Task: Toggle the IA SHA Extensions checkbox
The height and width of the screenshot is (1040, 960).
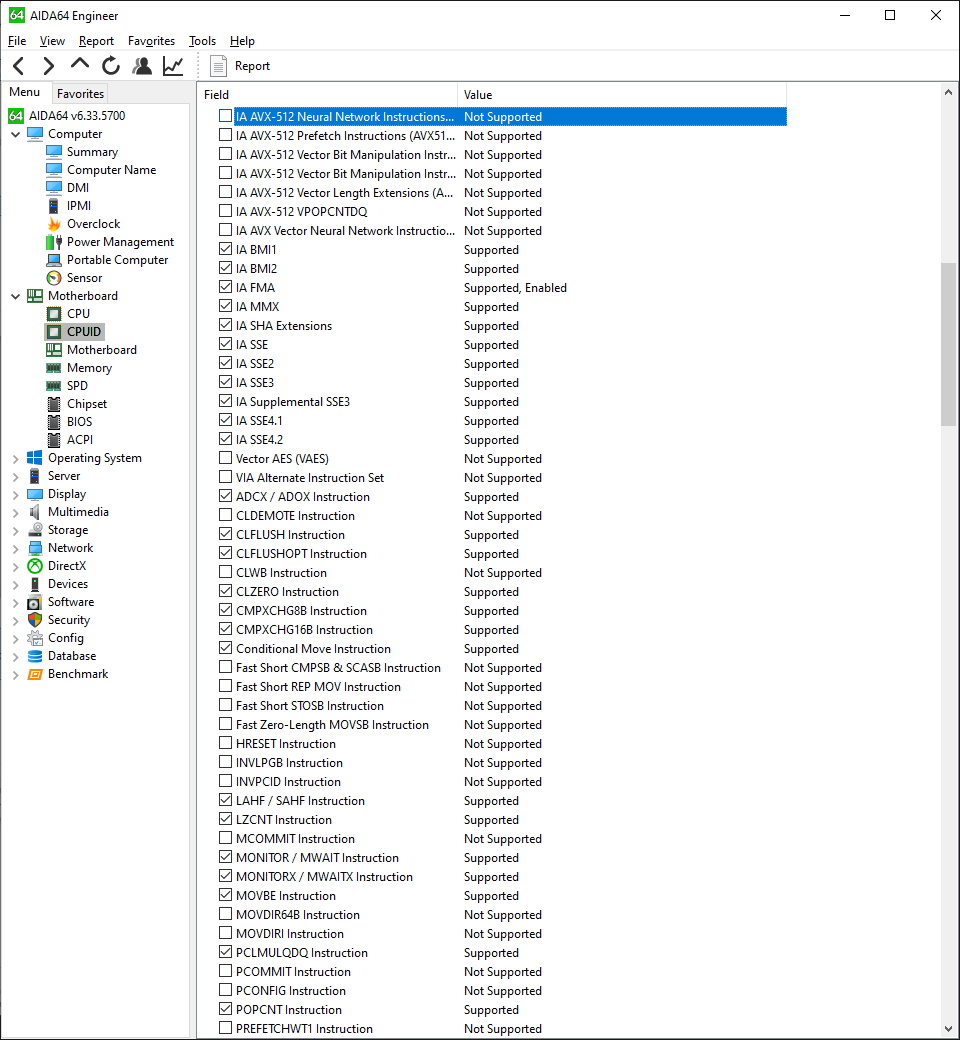Action: point(226,325)
